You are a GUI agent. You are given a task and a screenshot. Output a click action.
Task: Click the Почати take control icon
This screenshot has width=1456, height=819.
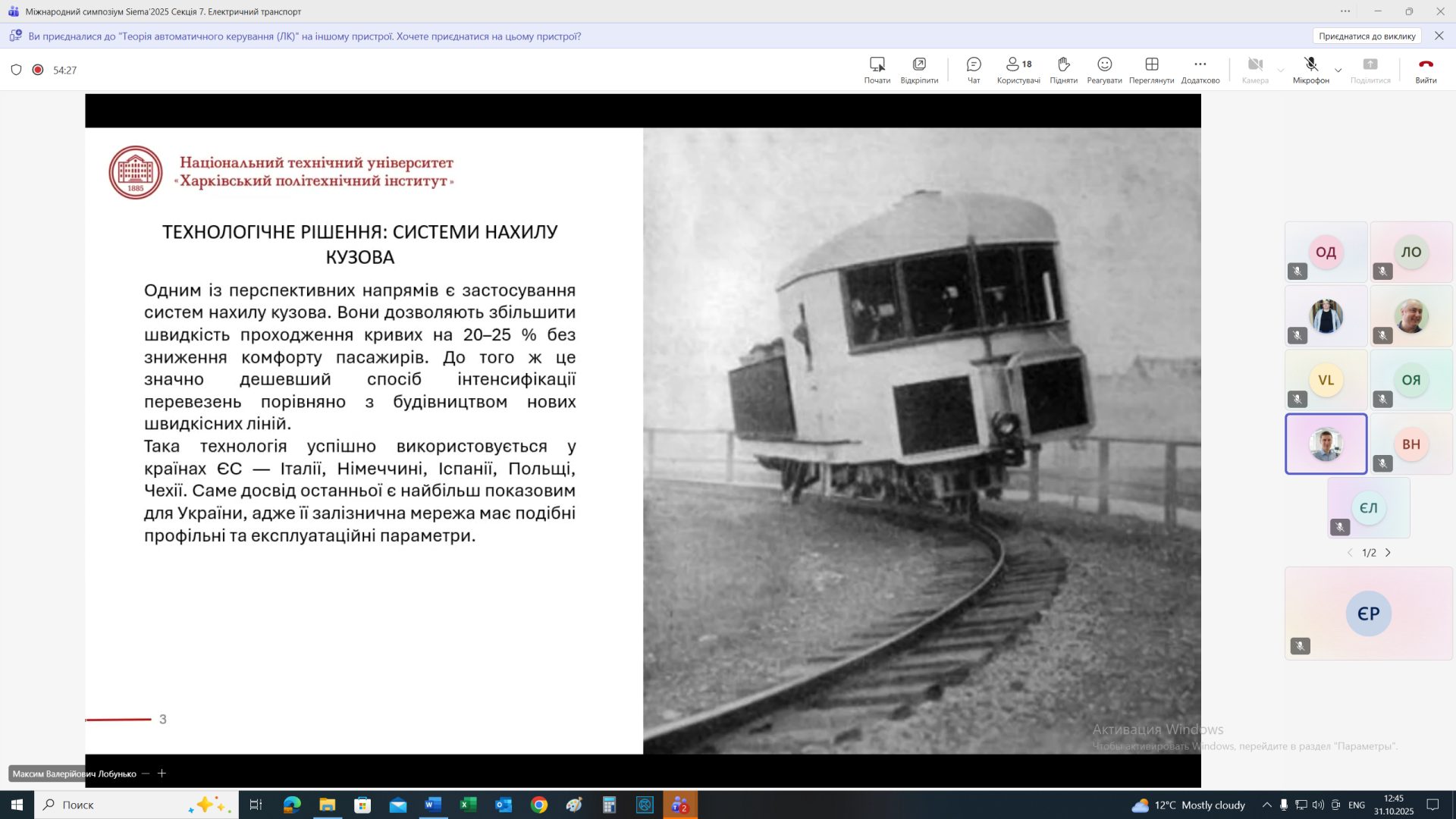pos(877,69)
